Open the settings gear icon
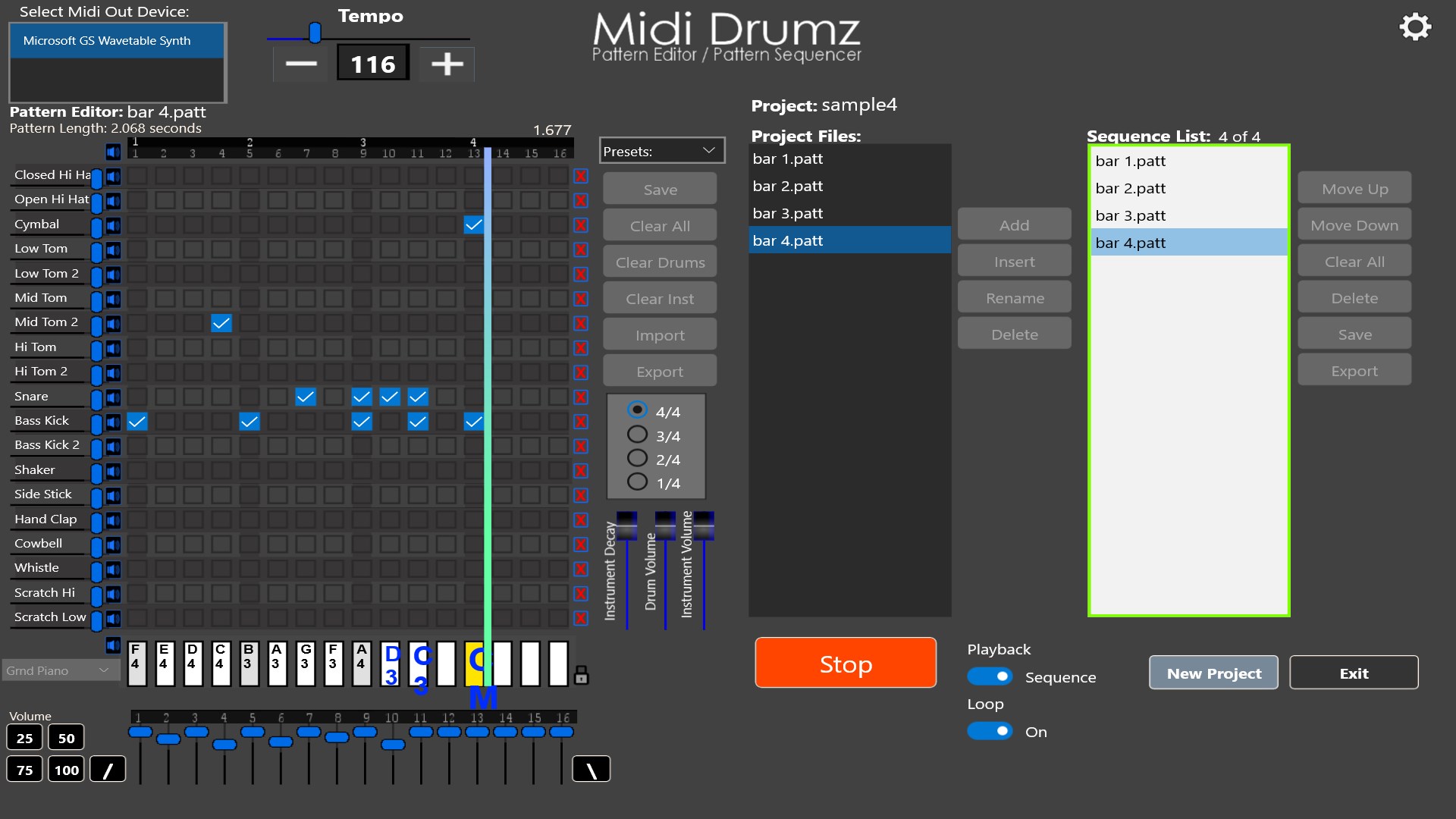 [x=1414, y=27]
